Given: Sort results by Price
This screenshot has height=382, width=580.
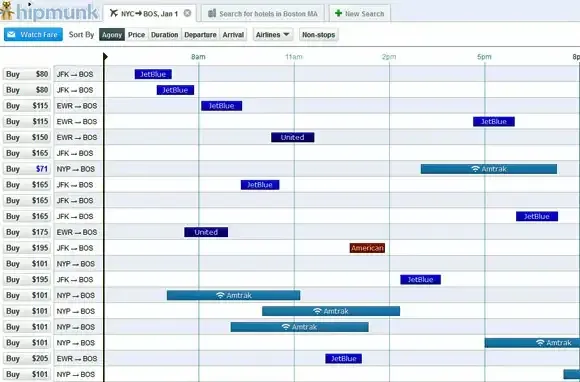Looking at the screenshot, I should pos(136,35).
